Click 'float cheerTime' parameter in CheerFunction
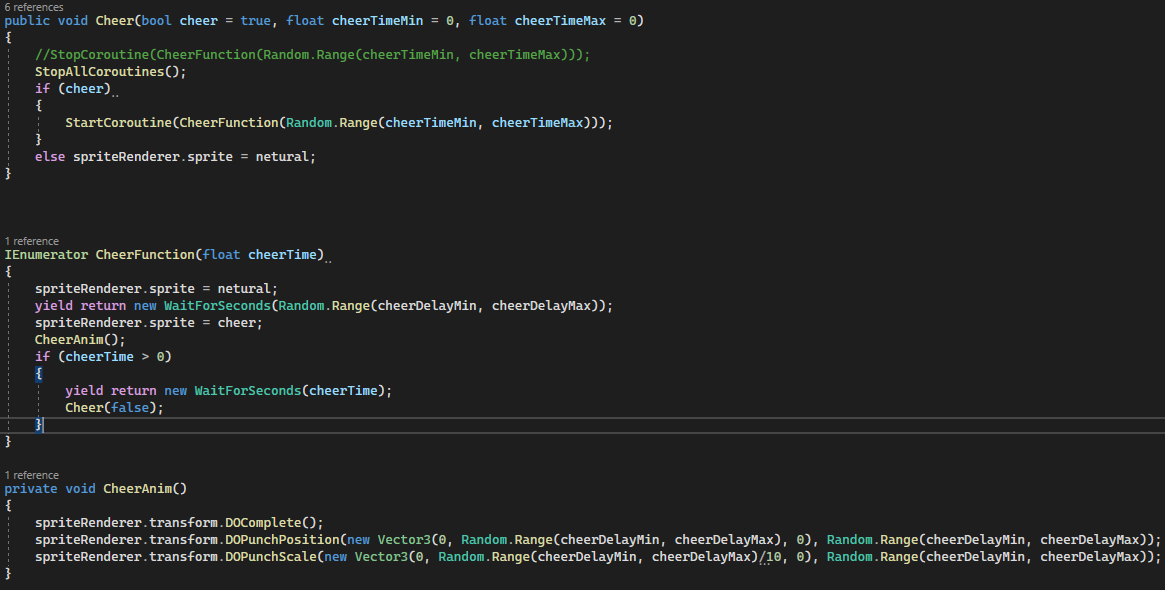Viewport: 1165px width, 590px height. pyautogui.click(x=259, y=255)
